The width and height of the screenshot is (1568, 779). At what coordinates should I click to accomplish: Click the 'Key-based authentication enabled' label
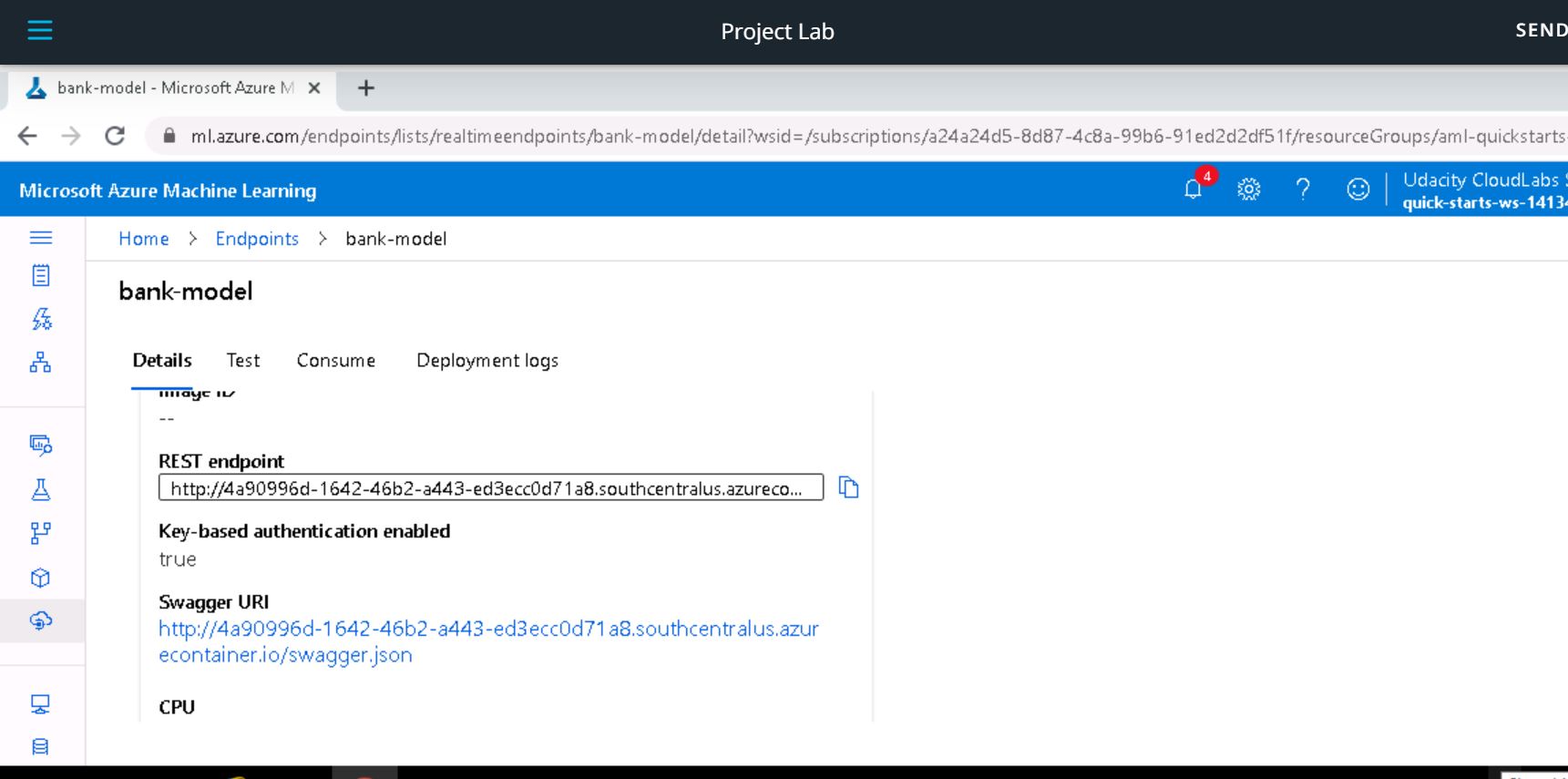pyautogui.click(x=304, y=531)
